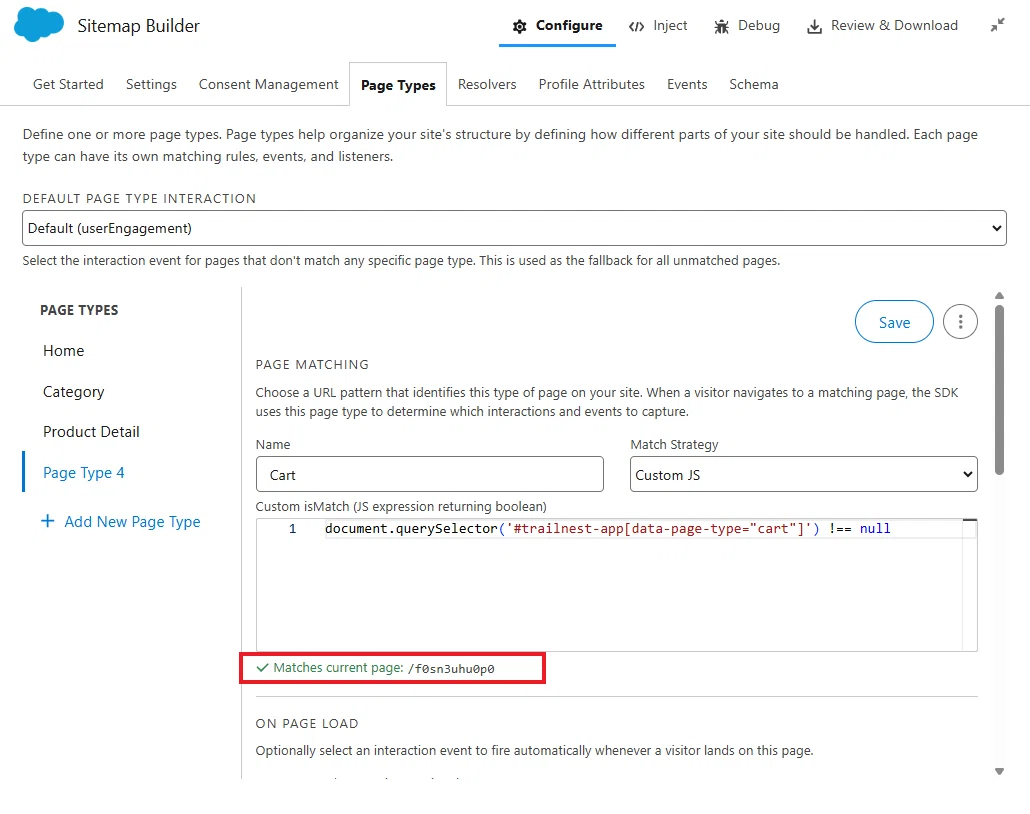Click the plus icon beside Add New Page Type
1030x814 pixels.
click(47, 521)
